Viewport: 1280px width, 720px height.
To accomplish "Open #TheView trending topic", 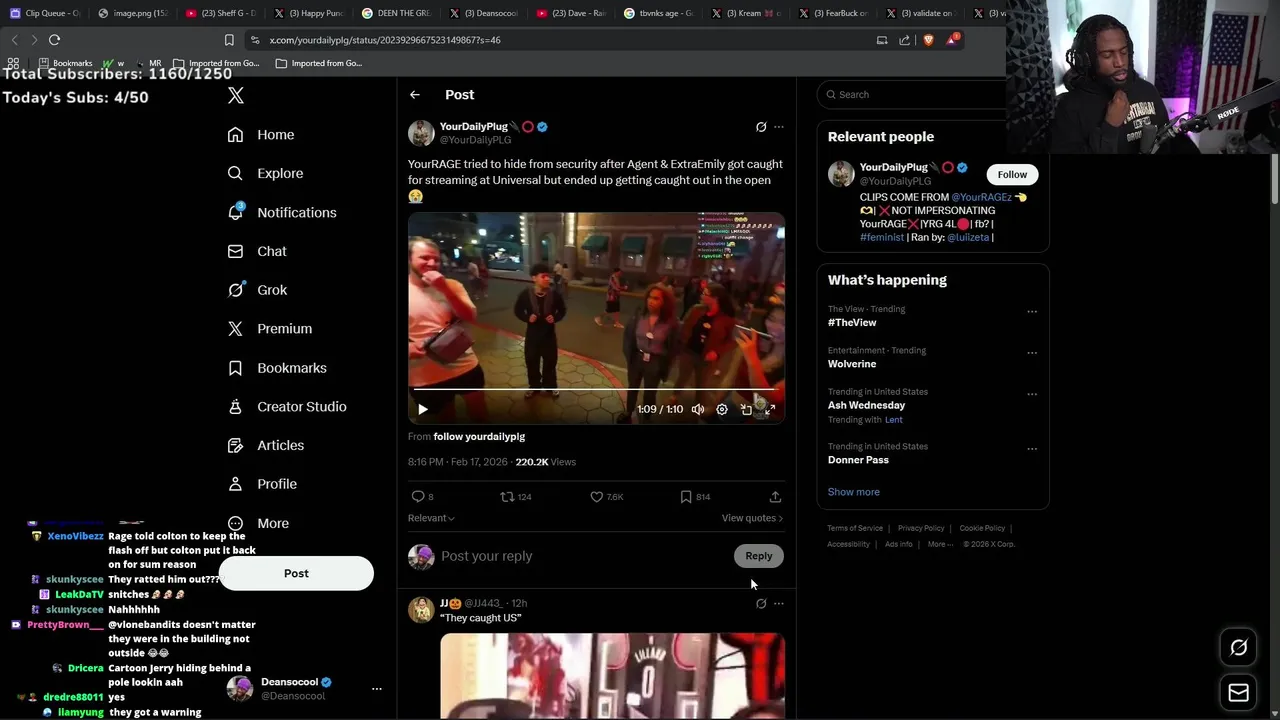I will [x=852, y=323].
